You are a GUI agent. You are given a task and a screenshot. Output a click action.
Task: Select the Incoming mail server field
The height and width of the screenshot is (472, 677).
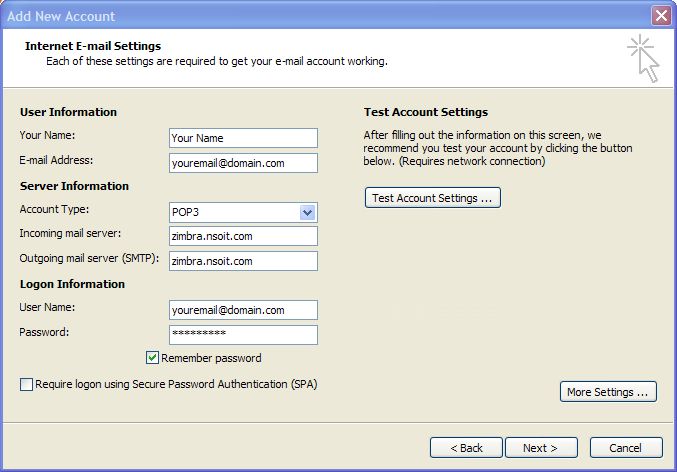click(243, 236)
